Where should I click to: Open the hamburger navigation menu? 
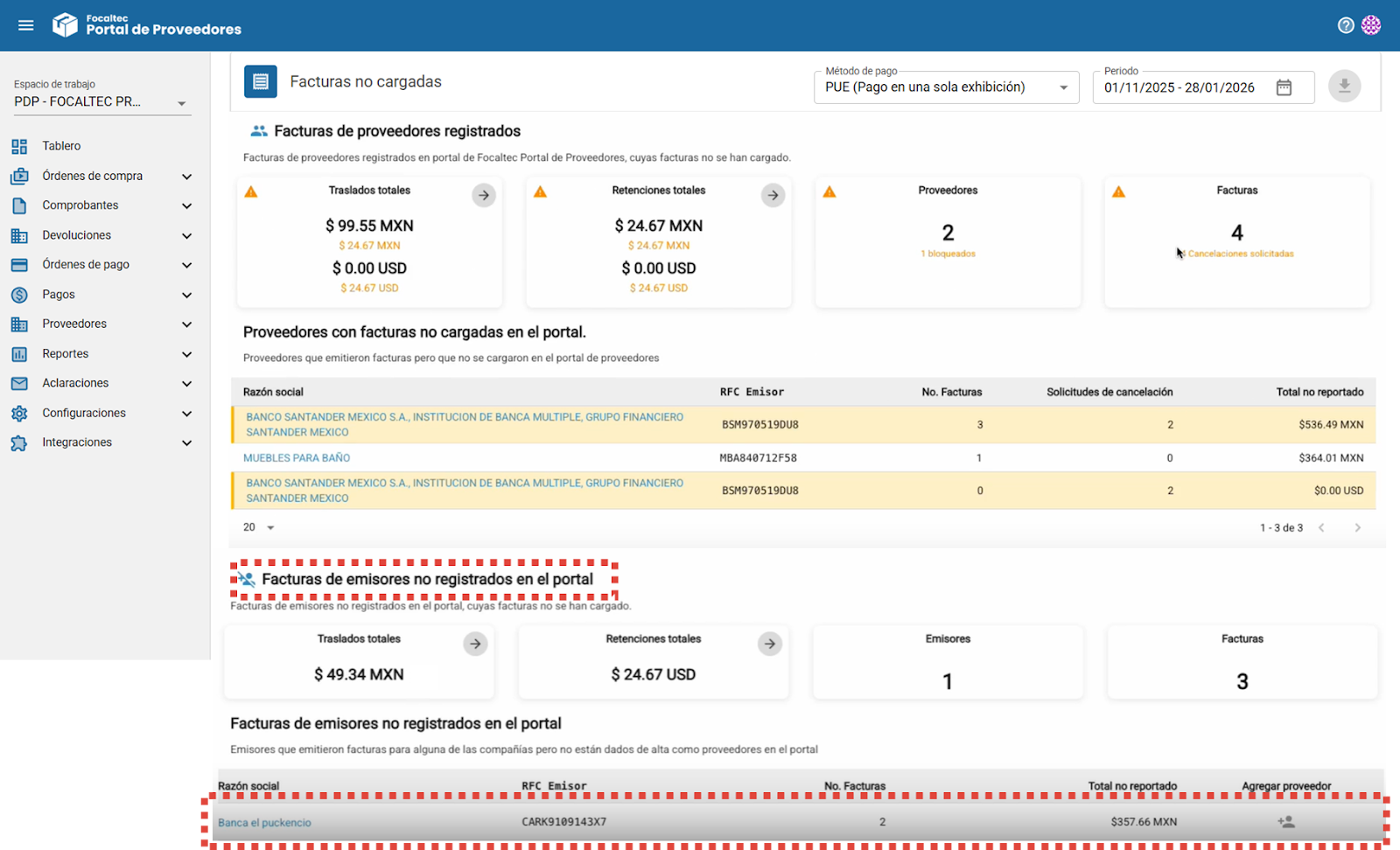click(26, 25)
